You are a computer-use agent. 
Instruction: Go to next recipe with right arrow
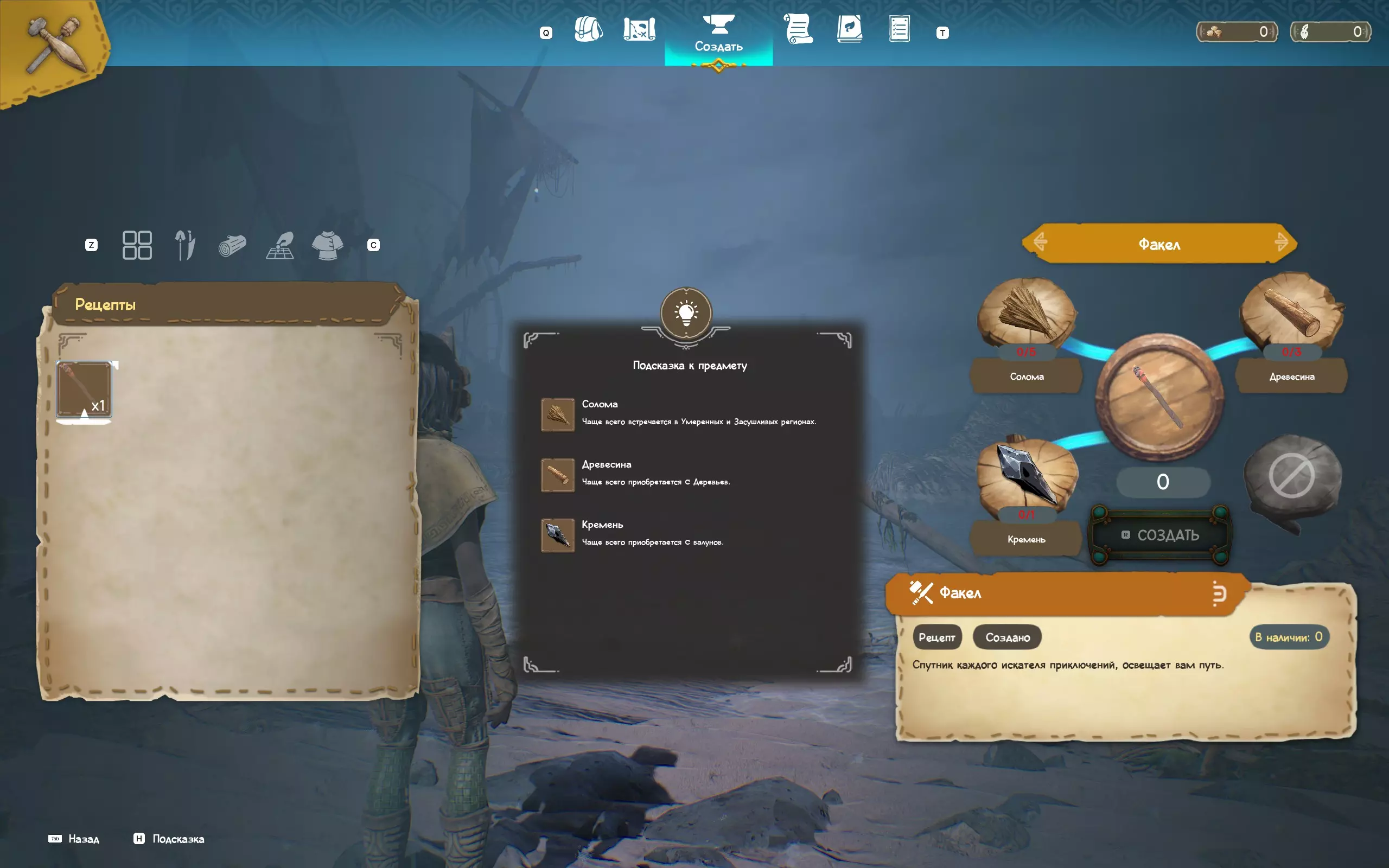coord(1281,242)
